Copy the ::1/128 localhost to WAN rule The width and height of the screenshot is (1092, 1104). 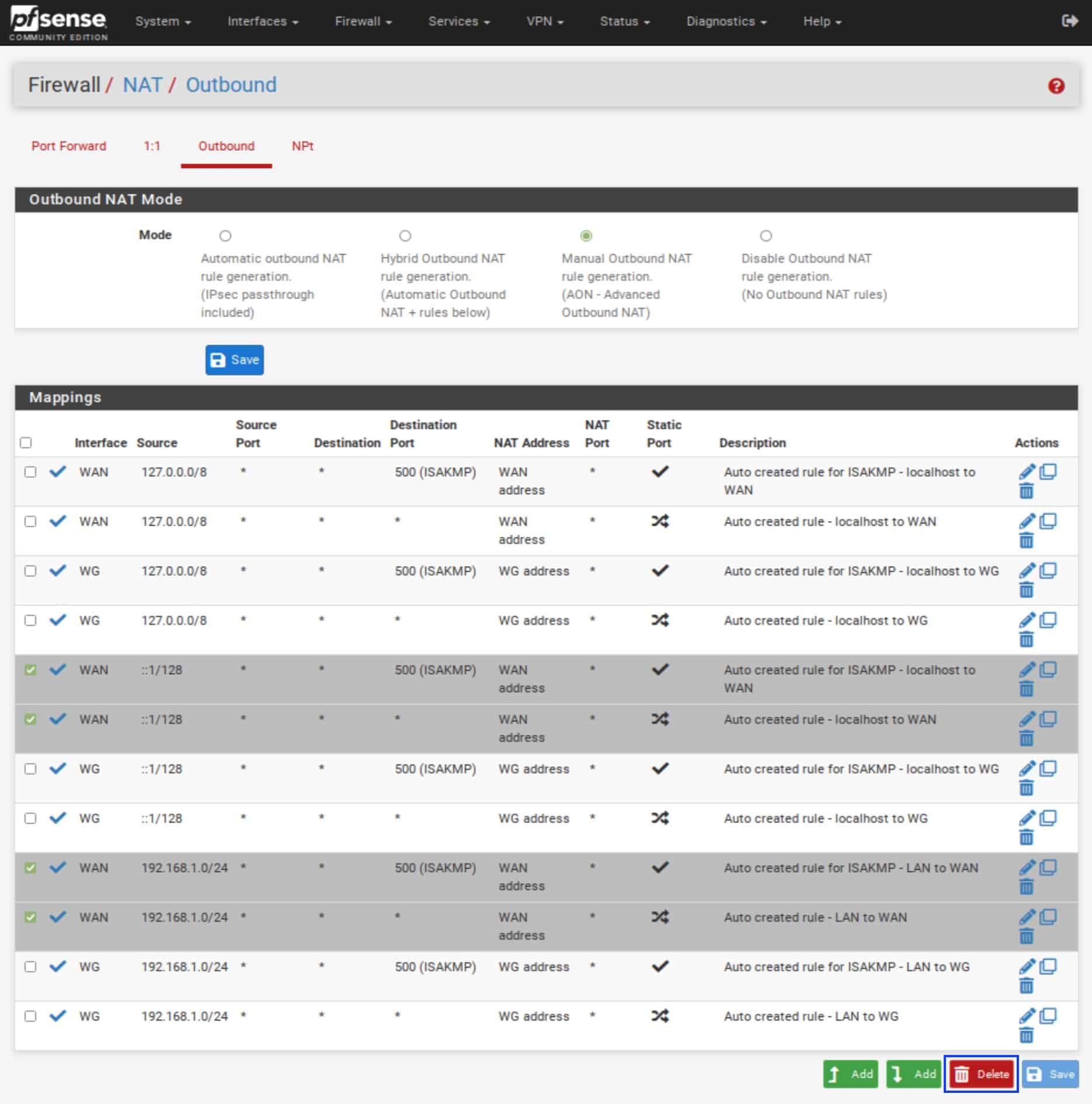(1048, 719)
